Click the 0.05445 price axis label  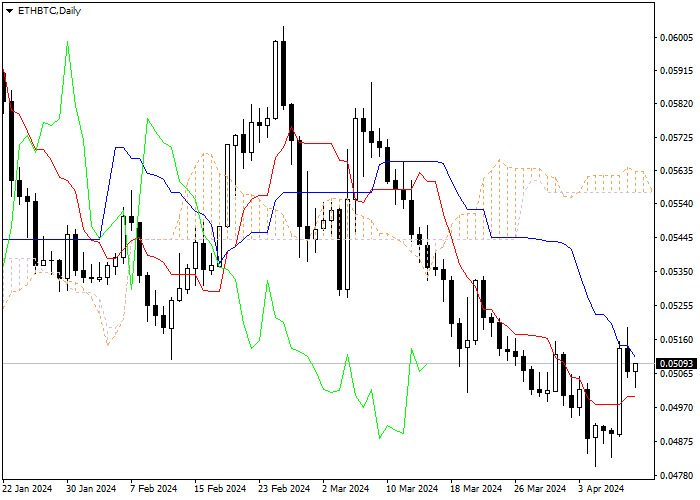[677, 238]
